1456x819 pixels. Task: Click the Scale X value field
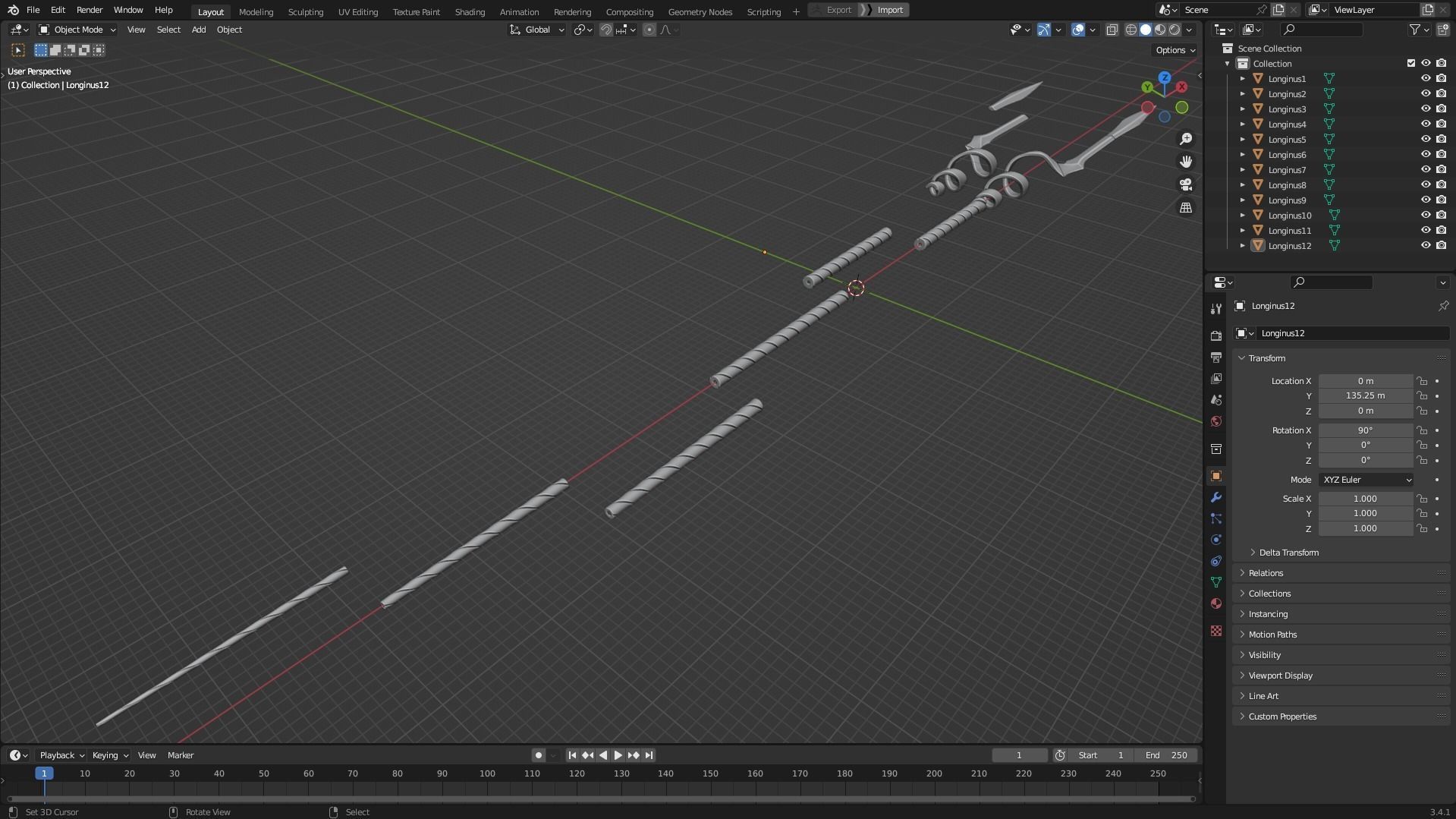pos(1366,499)
